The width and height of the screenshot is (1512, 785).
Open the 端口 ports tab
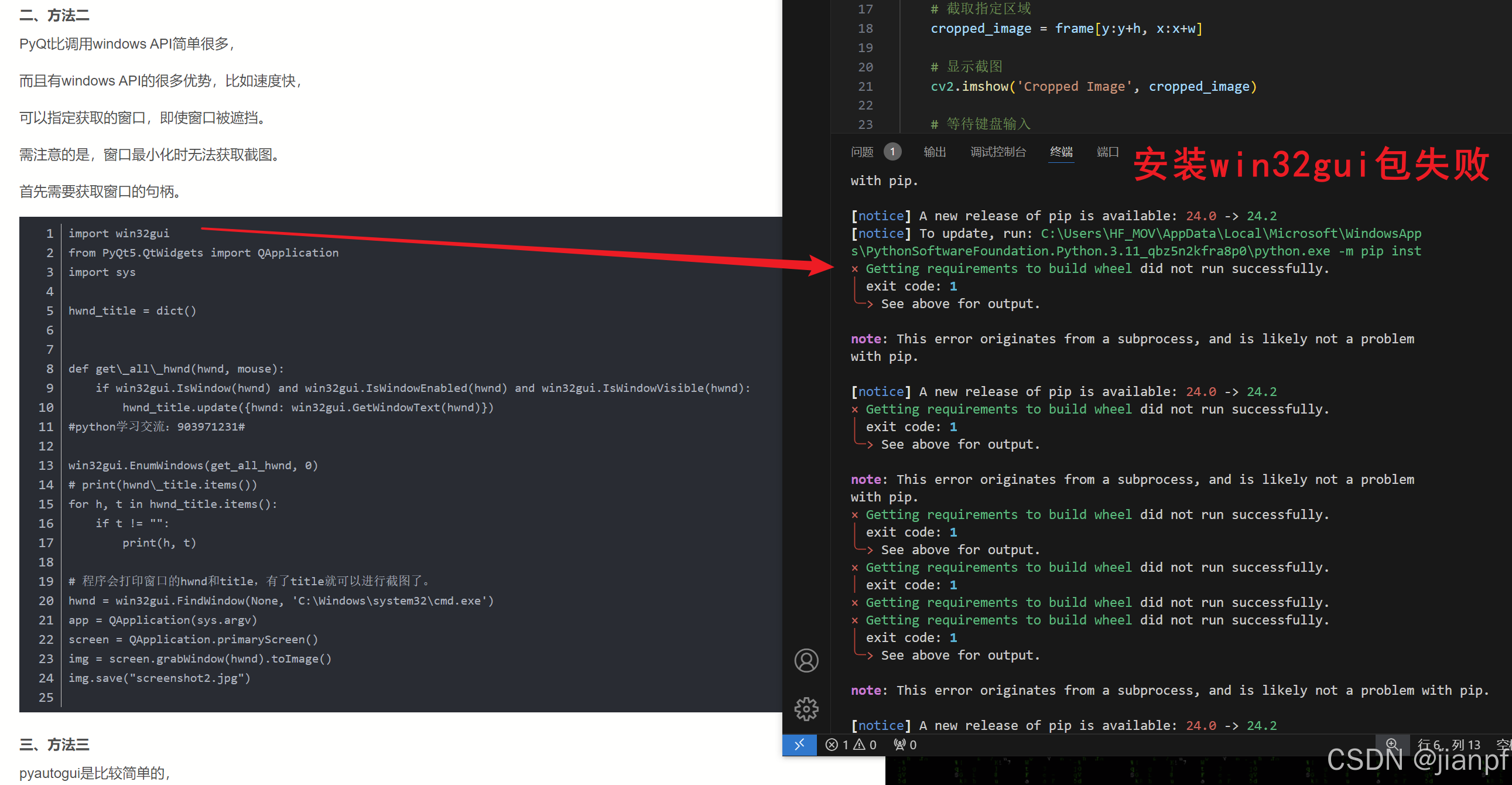pyautogui.click(x=1107, y=152)
